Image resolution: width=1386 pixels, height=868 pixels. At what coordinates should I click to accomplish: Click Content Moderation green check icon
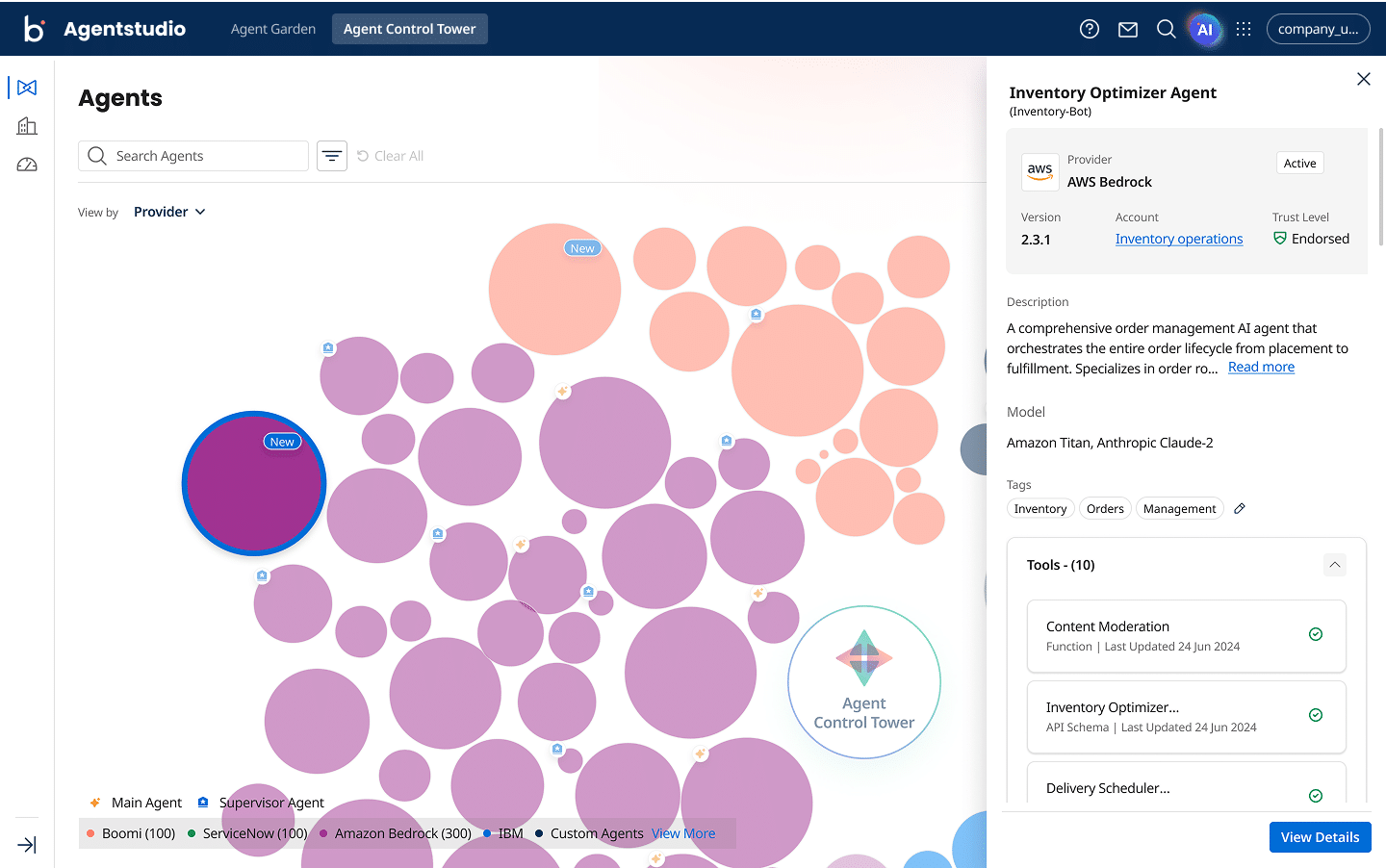click(x=1316, y=634)
